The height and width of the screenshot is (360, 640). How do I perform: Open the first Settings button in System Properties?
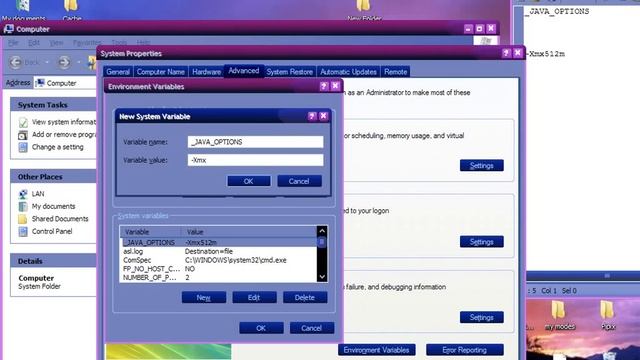coord(482,165)
